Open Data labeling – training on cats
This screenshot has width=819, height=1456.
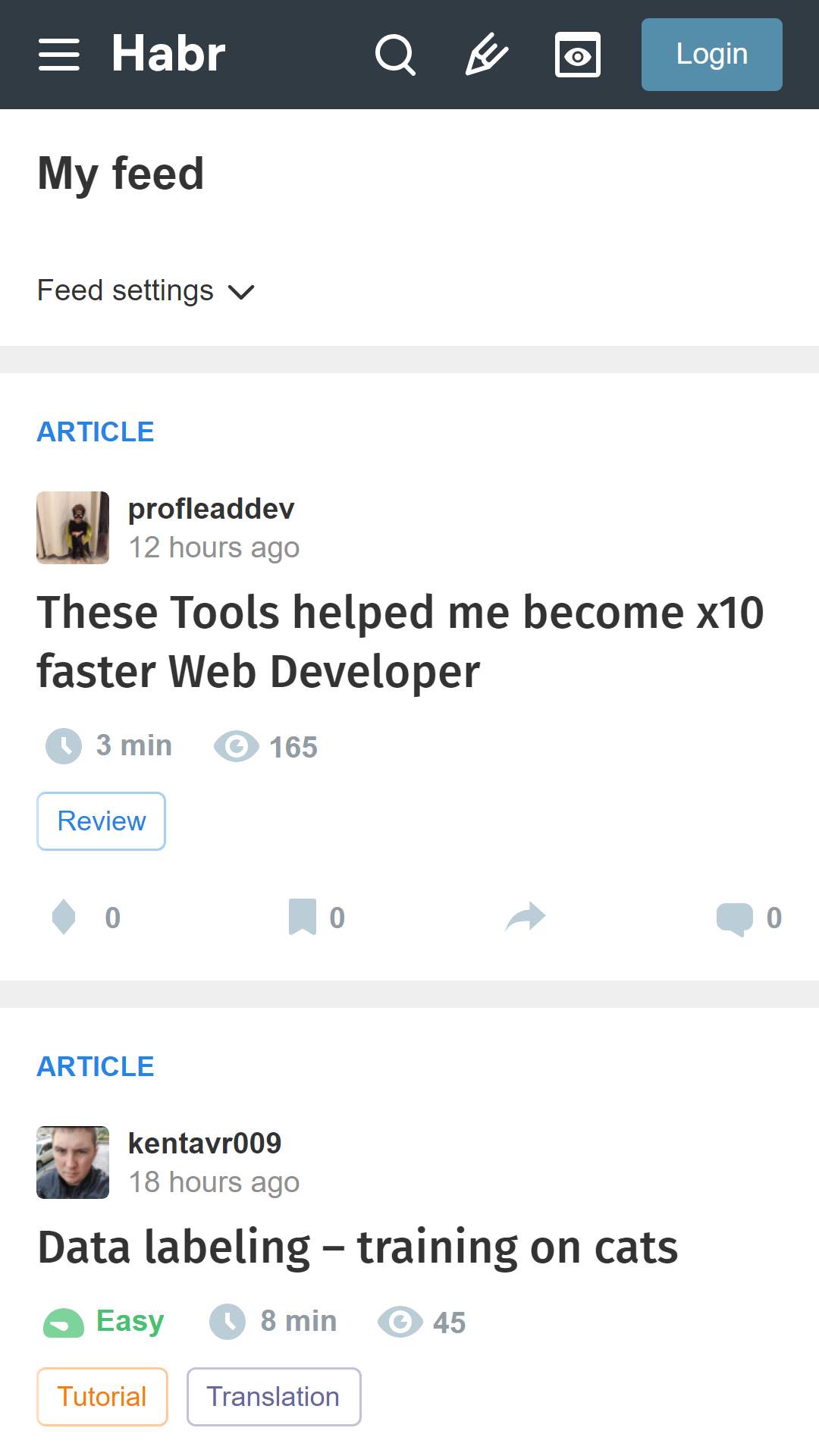[358, 1247]
